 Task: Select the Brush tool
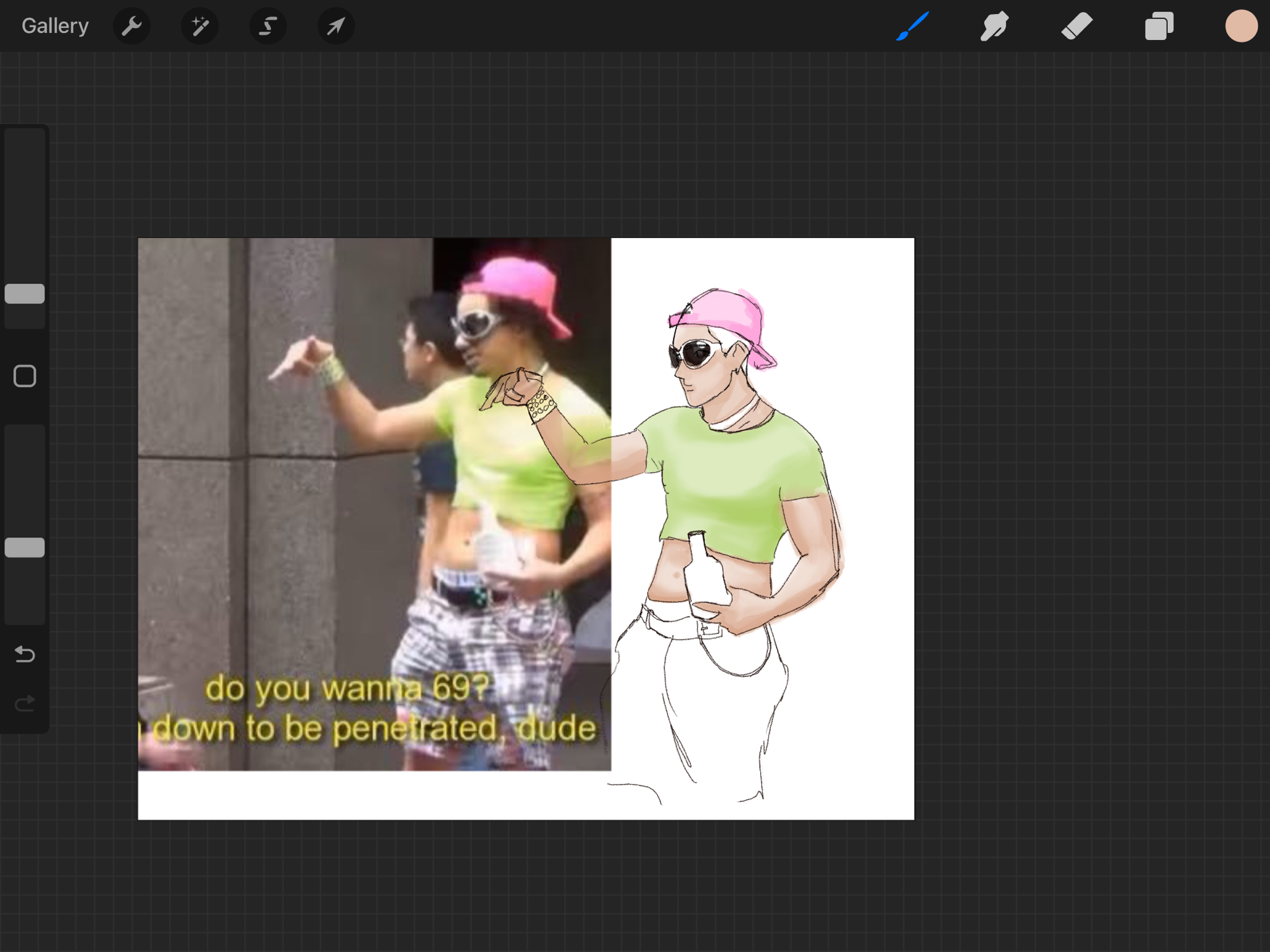pyautogui.click(x=913, y=26)
